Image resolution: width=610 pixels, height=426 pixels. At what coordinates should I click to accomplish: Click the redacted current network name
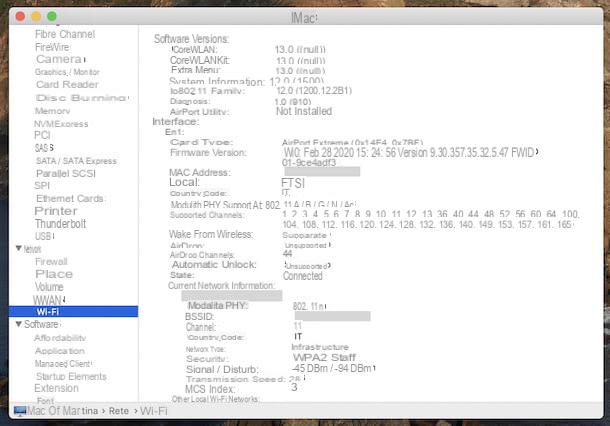[232, 296]
